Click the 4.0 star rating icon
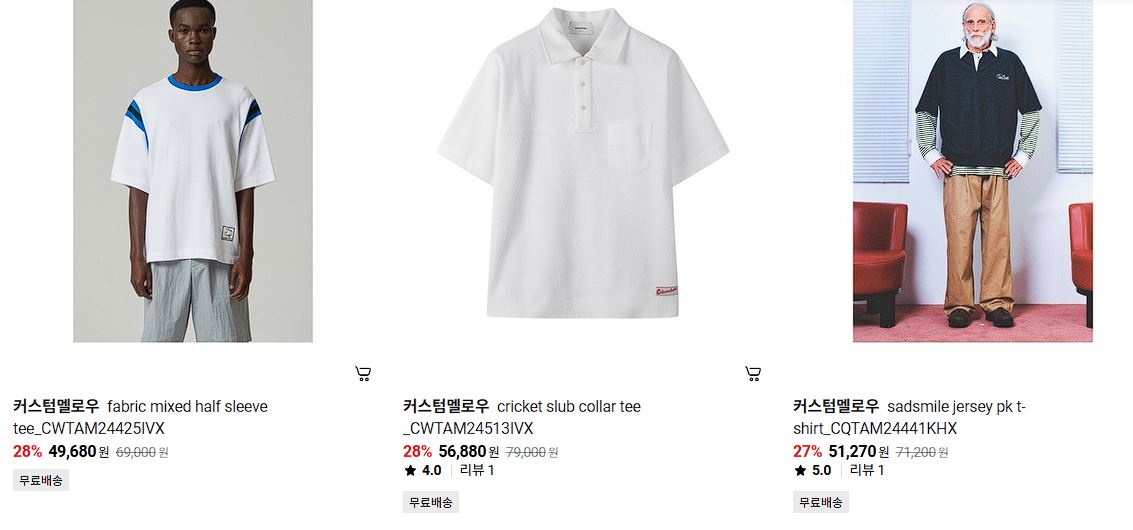The width and height of the screenshot is (1133, 530). [410, 471]
